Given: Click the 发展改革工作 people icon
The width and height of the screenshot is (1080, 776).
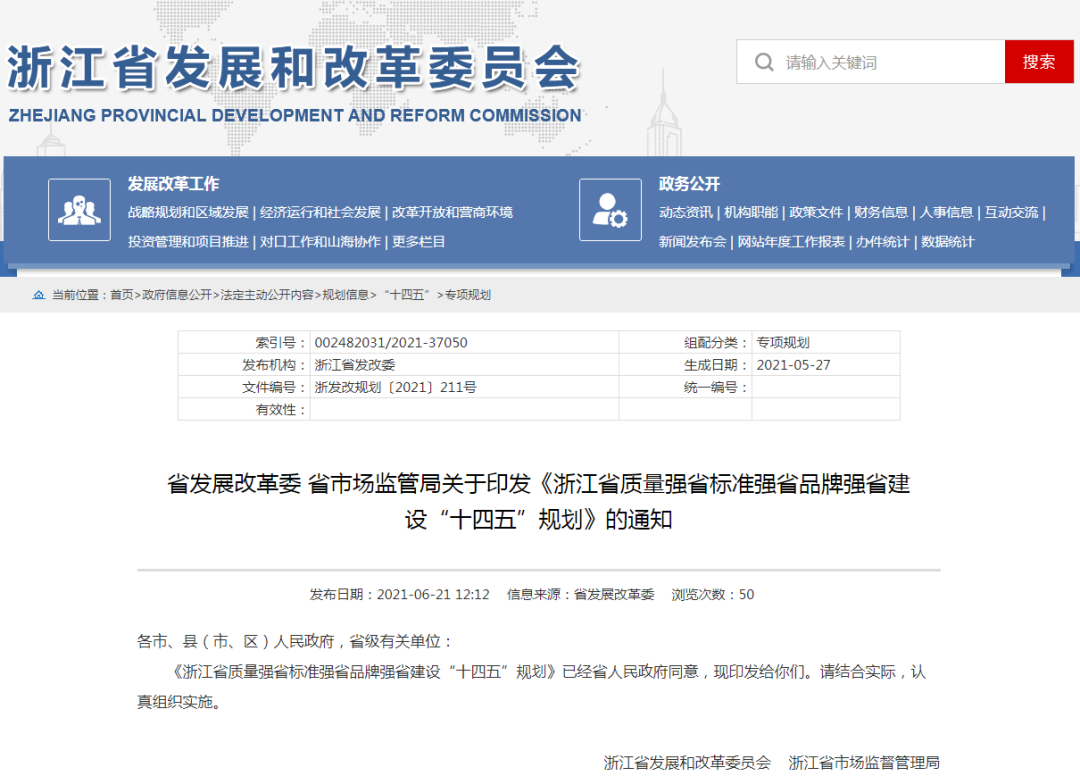Looking at the screenshot, I should click(x=79, y=209).
